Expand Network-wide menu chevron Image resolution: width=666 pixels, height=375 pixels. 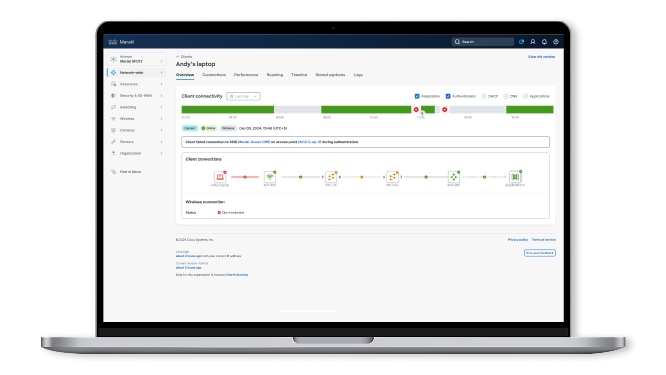pyautogui.click(x=161, y=73)
